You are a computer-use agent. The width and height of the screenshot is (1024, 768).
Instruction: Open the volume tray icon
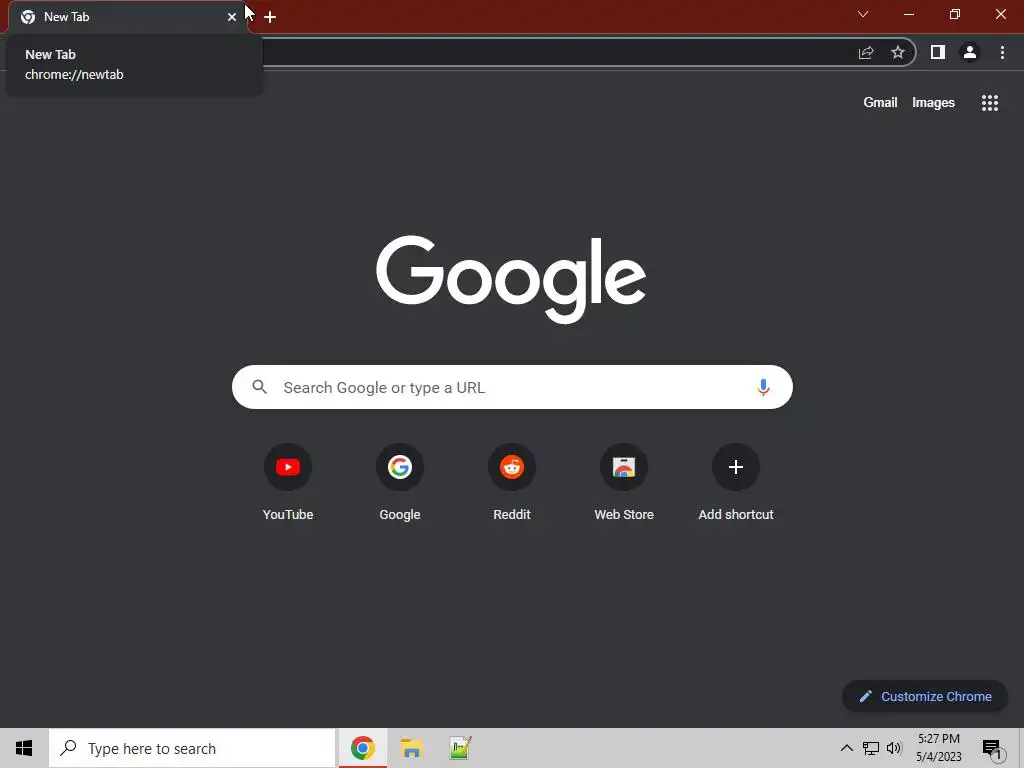(894, 748)
